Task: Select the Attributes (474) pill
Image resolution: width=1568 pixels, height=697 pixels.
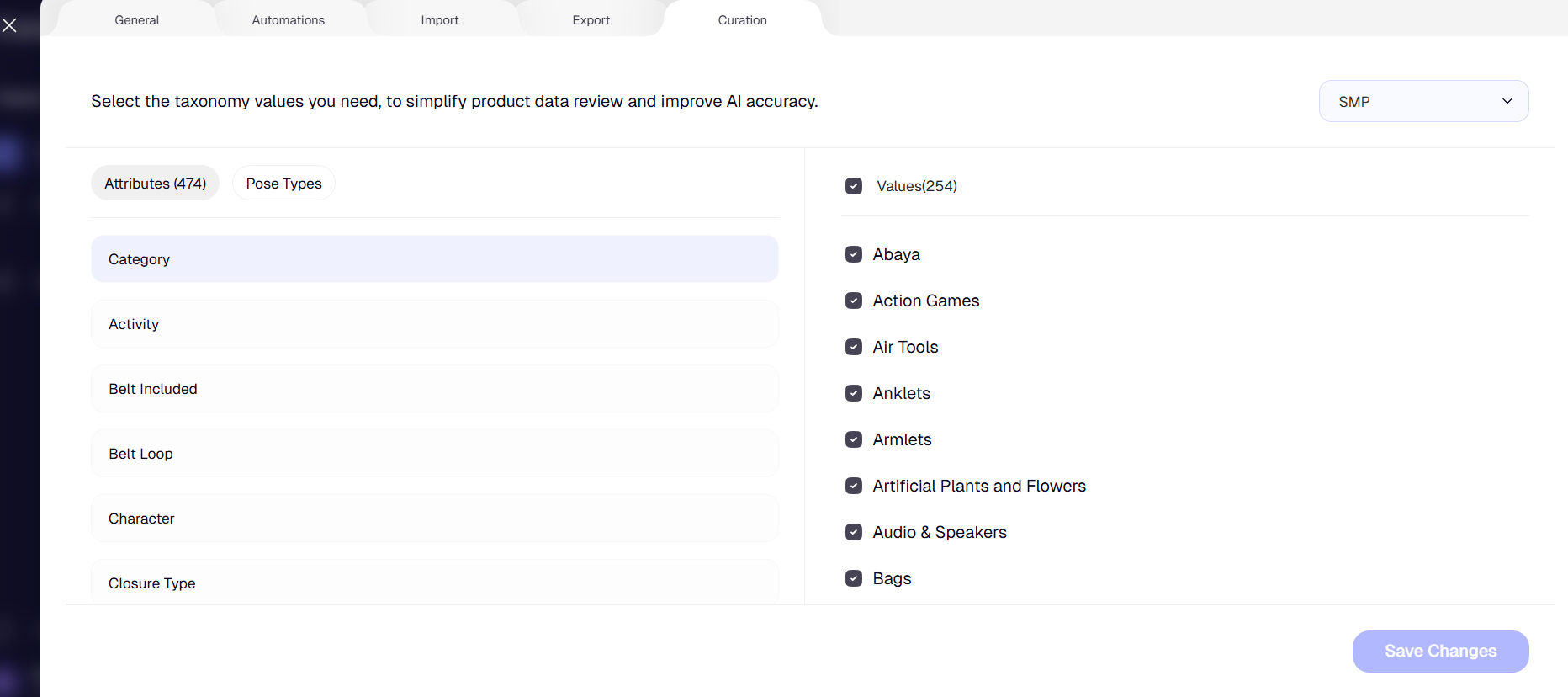Action: (x=155, y=184)
